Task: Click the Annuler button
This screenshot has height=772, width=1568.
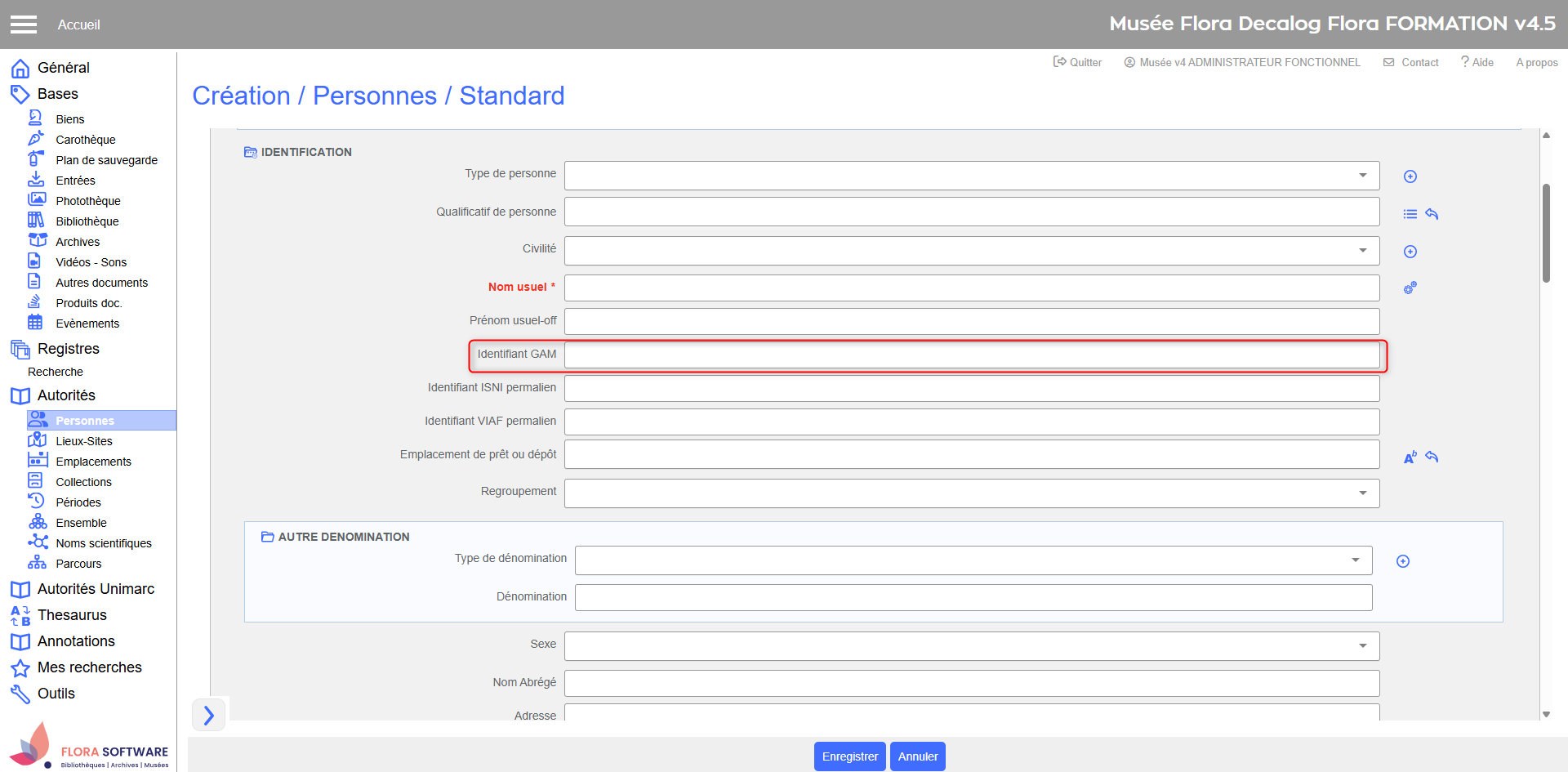Action: [917, 756]
